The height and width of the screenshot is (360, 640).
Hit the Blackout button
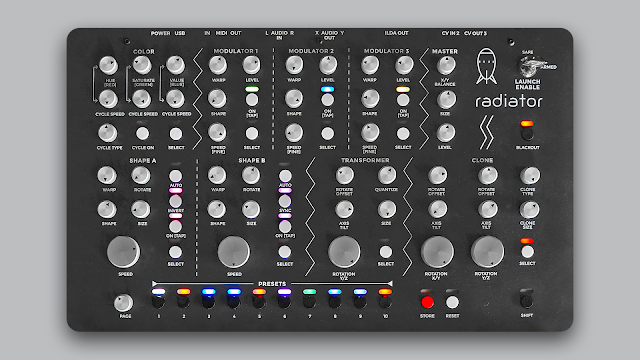(527, 134)
